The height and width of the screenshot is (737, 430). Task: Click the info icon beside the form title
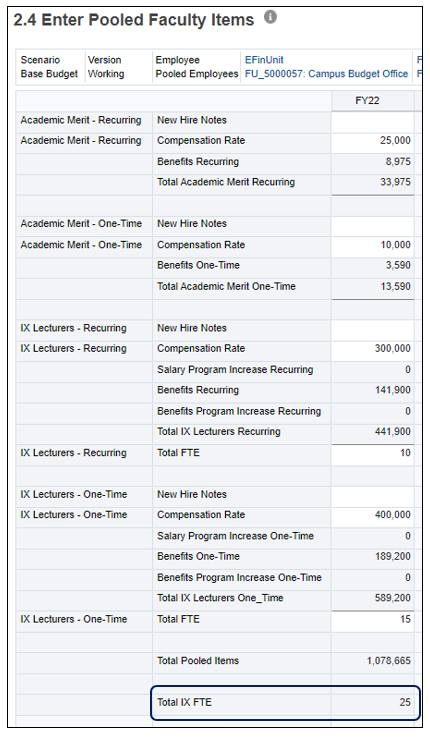(x=270, y=17)
